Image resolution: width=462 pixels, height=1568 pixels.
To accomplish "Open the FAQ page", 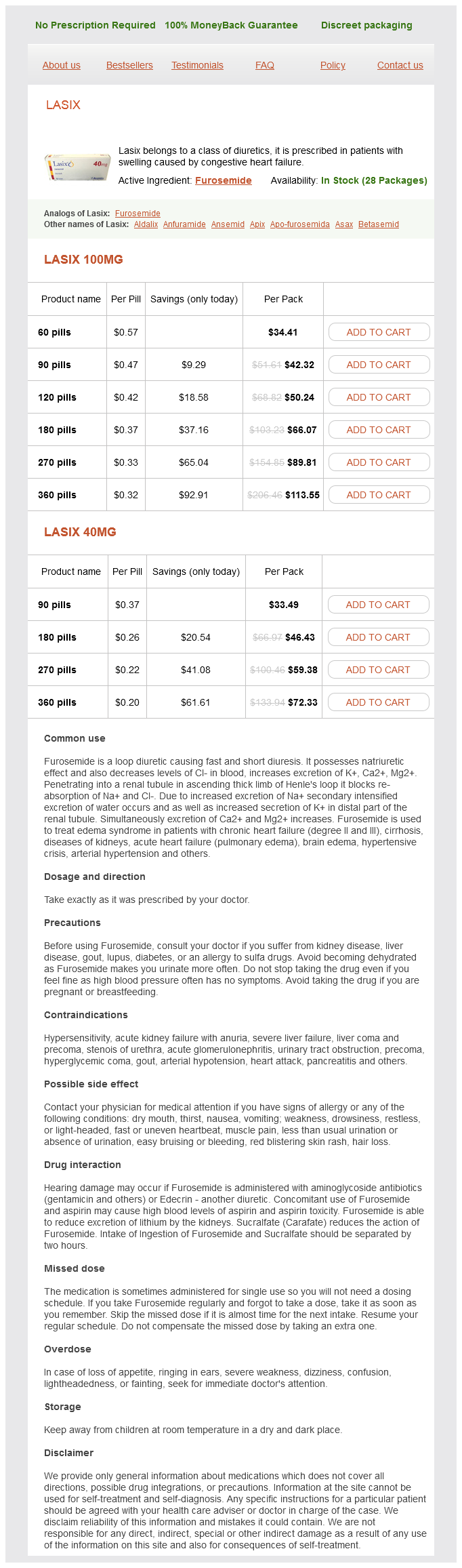I will pos(265,65).
